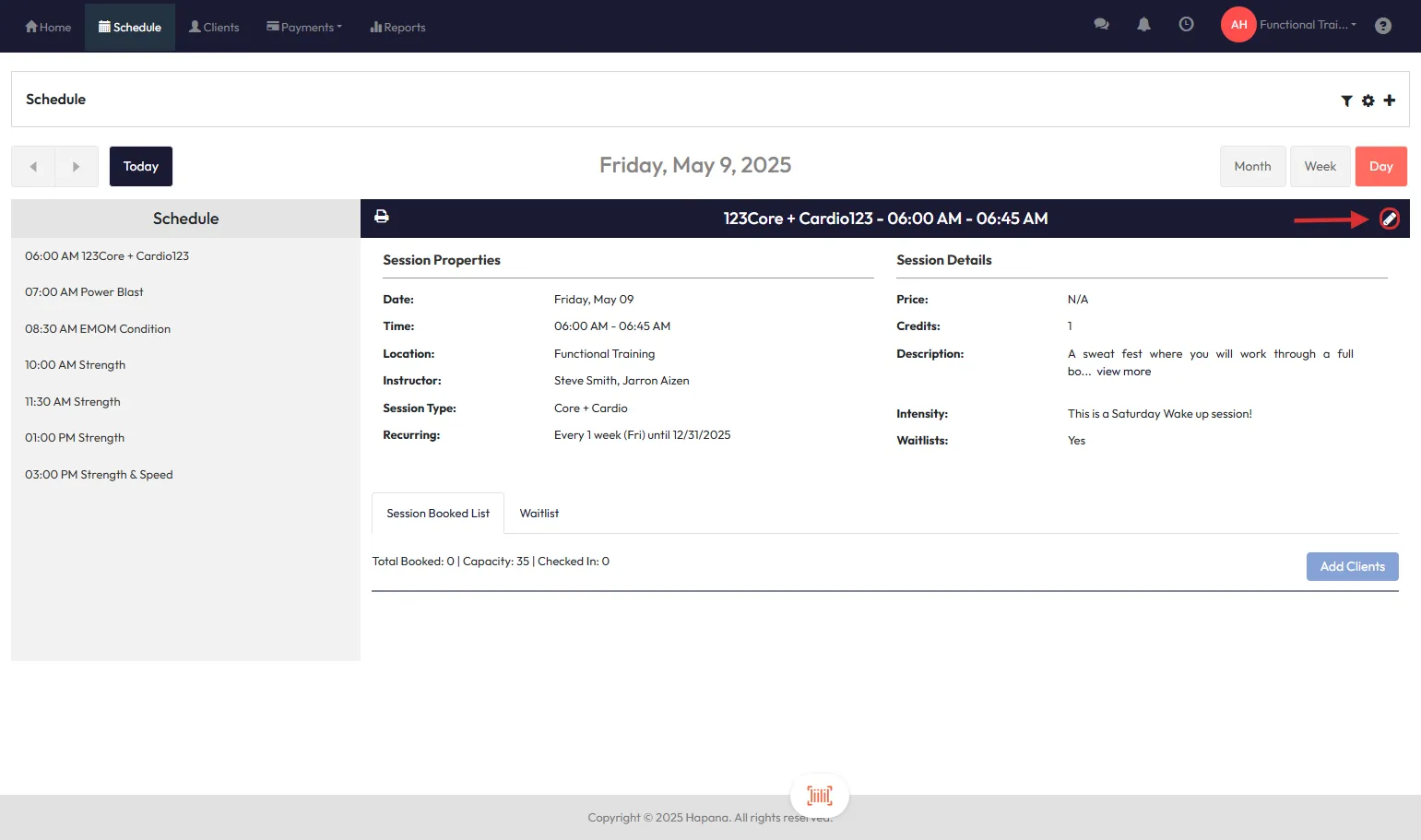The image size is (1421, 840).
Task: Jump to Today on schedule
Action: [141, 167]
